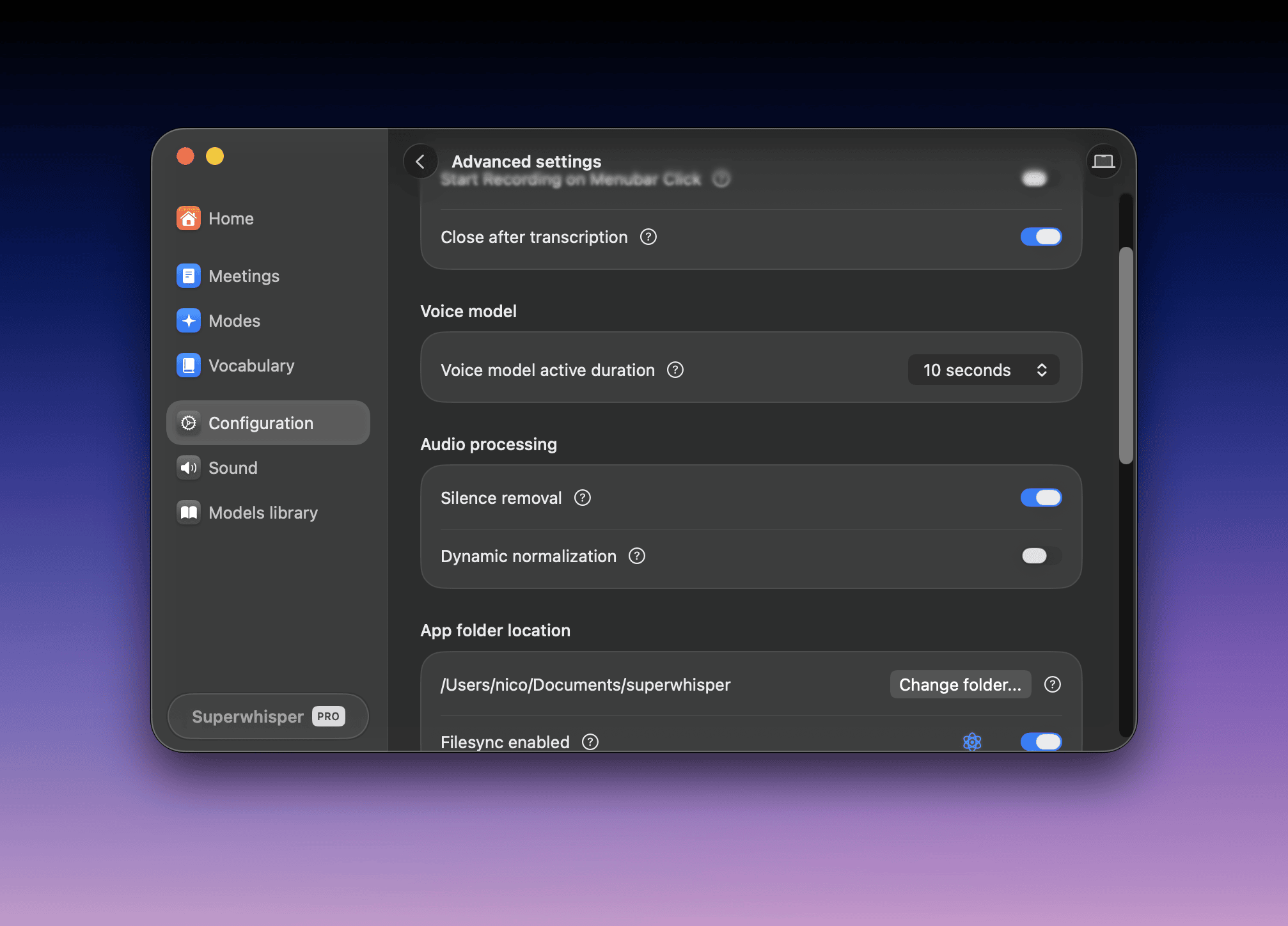
Task: Click the Superwhisper PRO button
Action: click(268, 717)
